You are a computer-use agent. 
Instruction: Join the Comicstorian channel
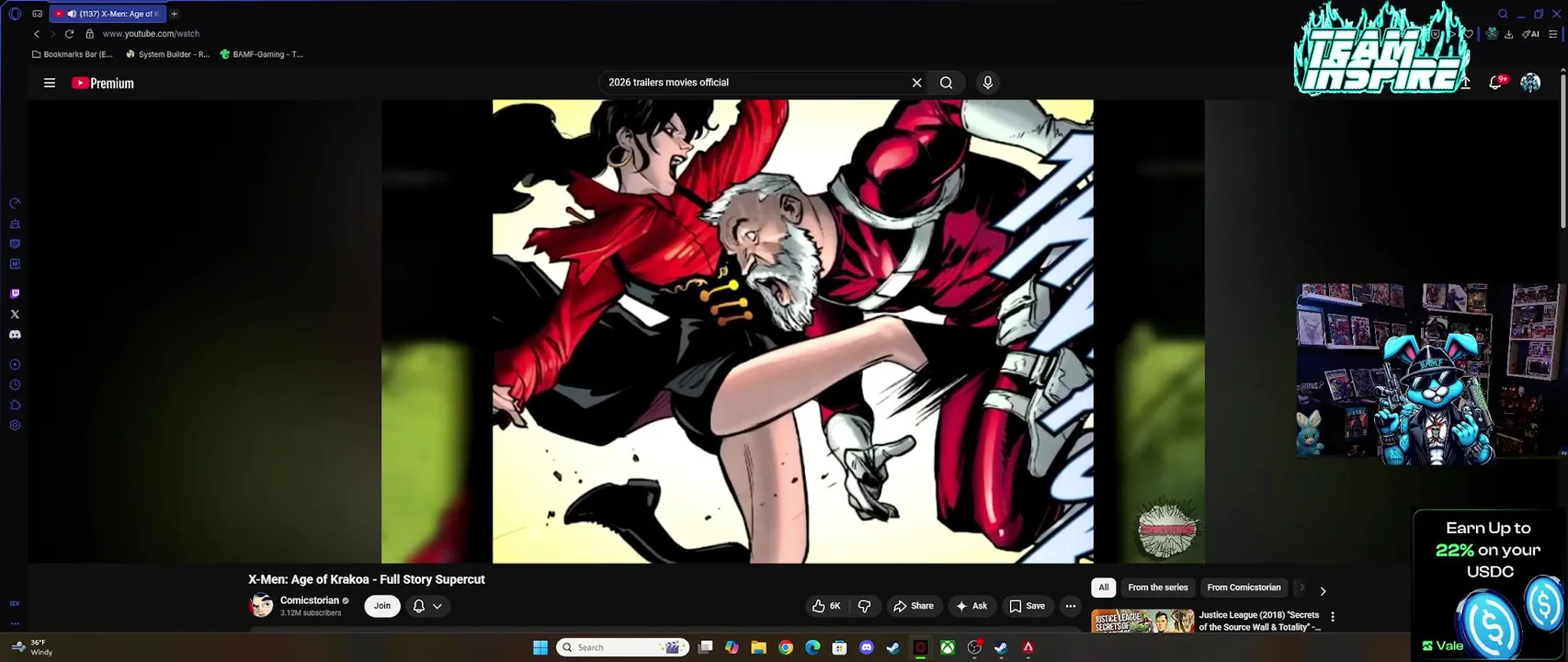[382, 606]
